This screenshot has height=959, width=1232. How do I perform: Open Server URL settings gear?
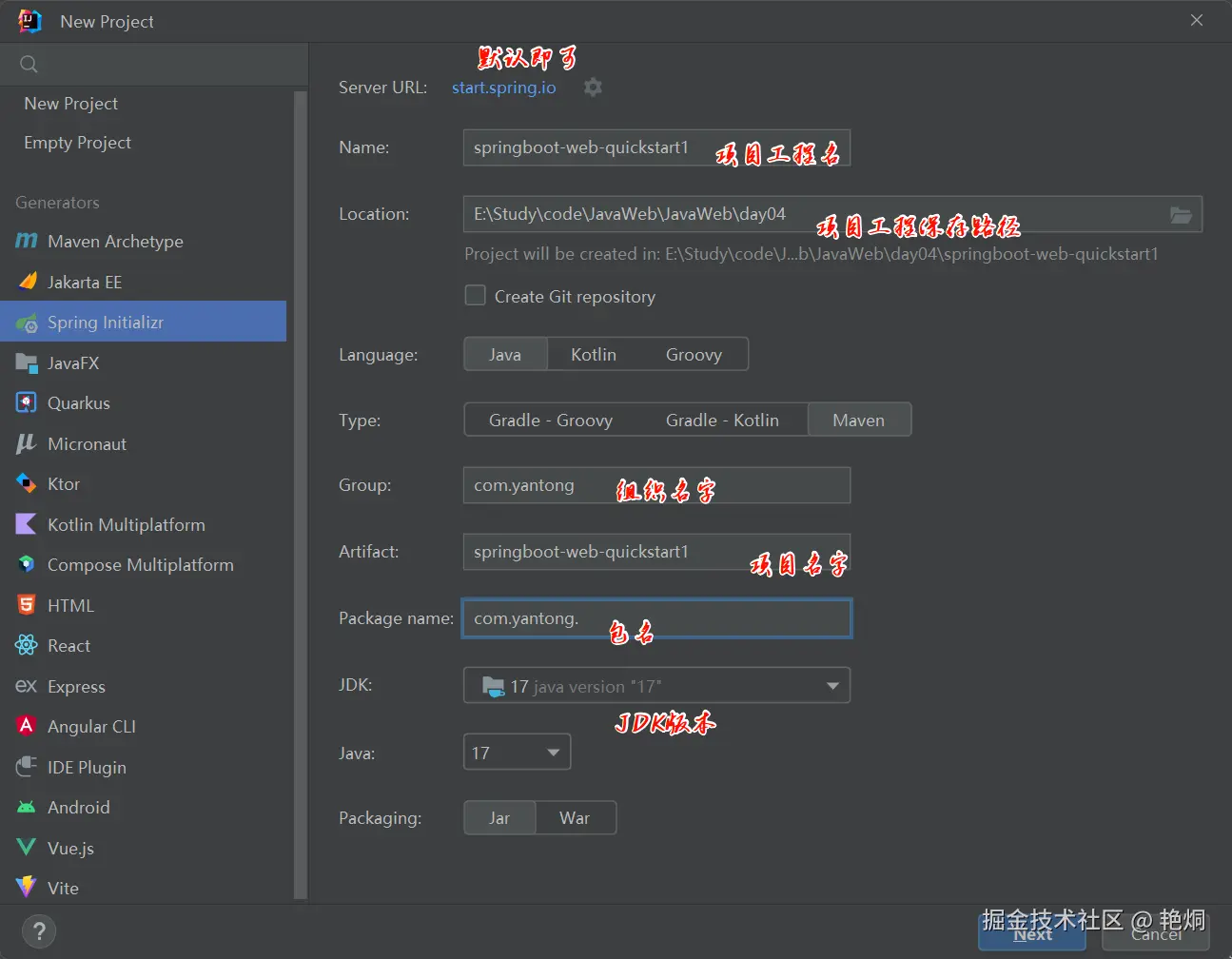tap(593, 88)
